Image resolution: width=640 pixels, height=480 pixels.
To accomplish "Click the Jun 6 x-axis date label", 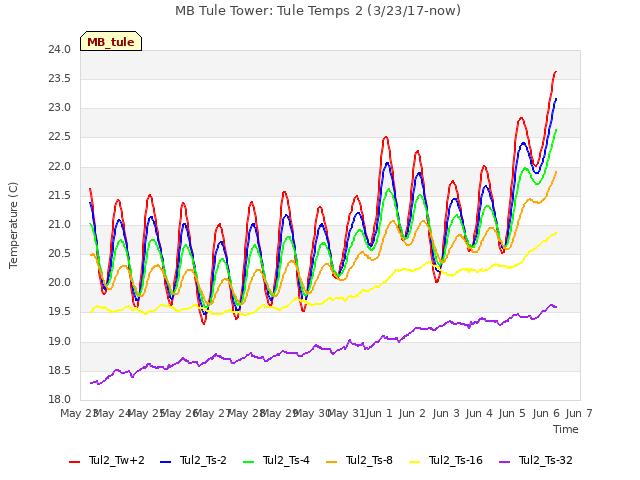I will coord(546,413).
